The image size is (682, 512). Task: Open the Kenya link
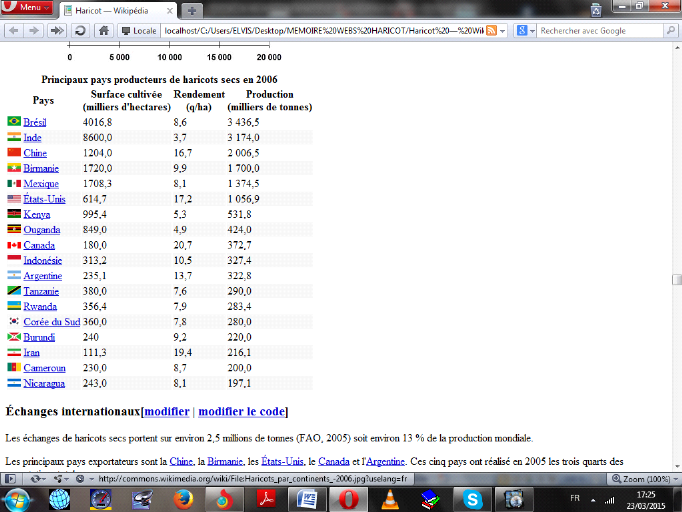[x=37, y=214]
